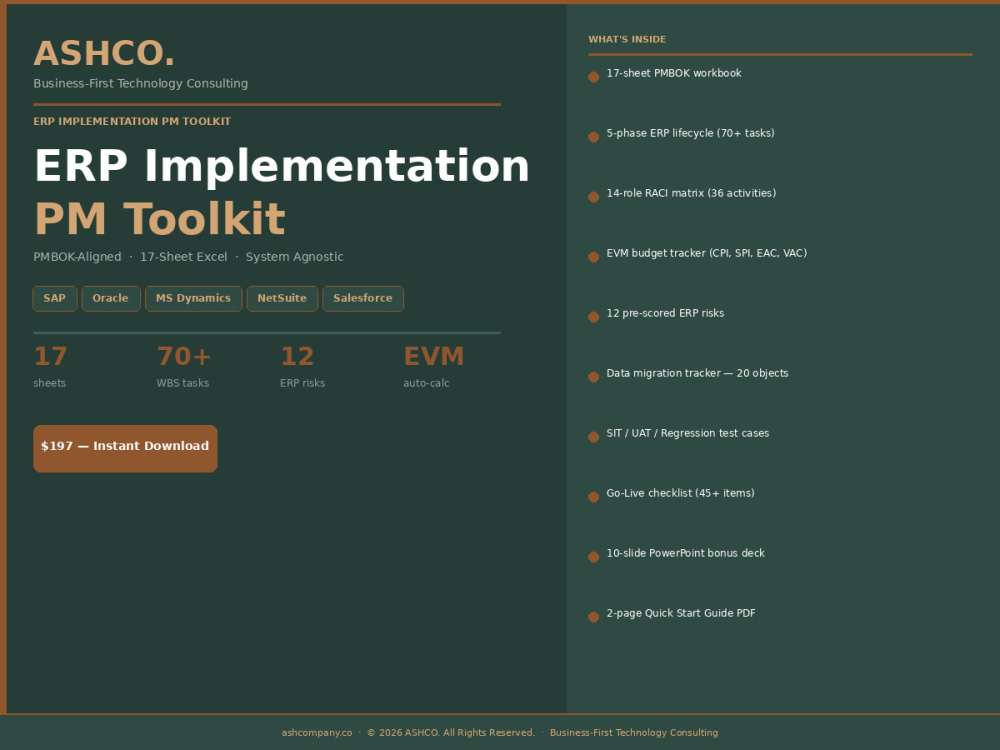This screenshot has height=750, width=1000.
Task: Click '© 2026 ASHCO. All Rights Reserved.' footer text
Action: click(x=451, y=733)
